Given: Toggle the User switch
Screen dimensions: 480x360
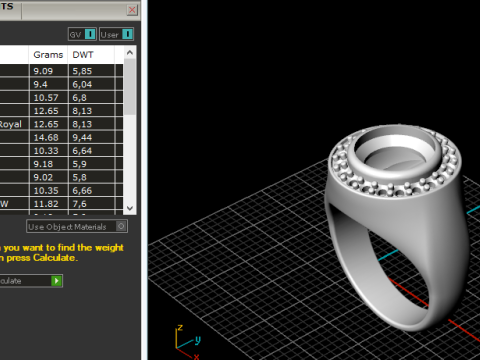Looking at the screenshot, I should [x=116, y=34].
